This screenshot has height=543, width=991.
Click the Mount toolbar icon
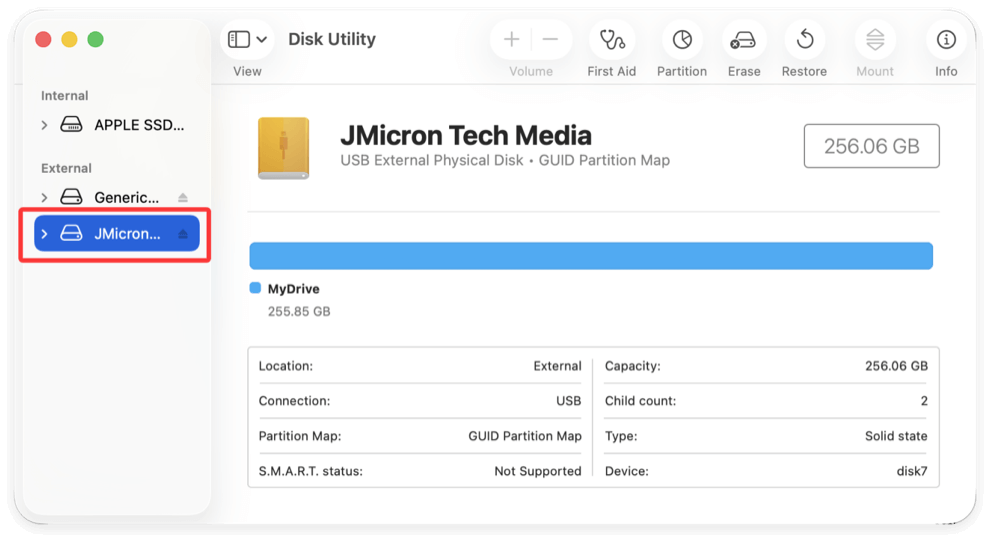coord(875,40)
